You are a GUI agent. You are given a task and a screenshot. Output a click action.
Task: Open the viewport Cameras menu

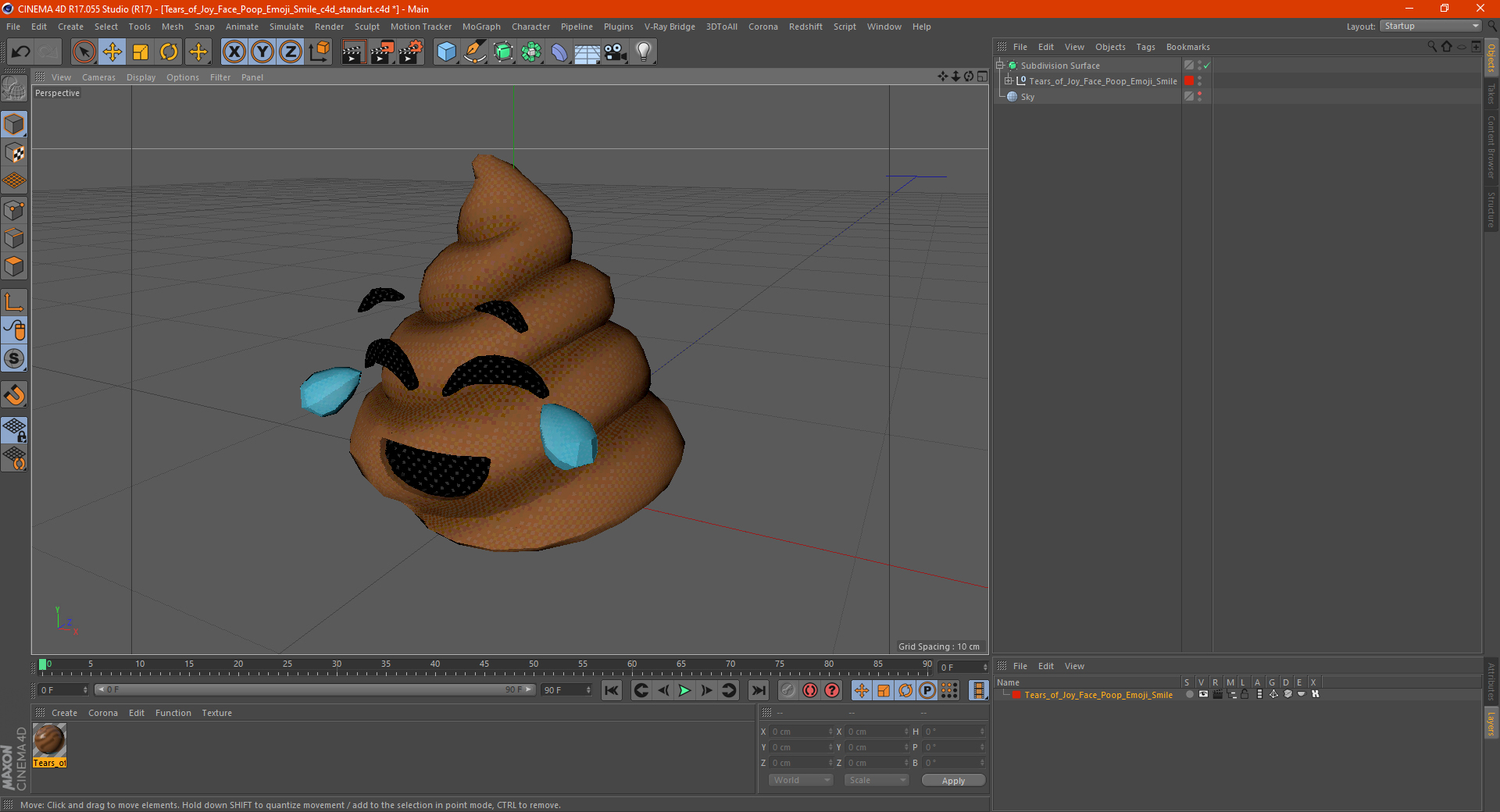[98, 77]
